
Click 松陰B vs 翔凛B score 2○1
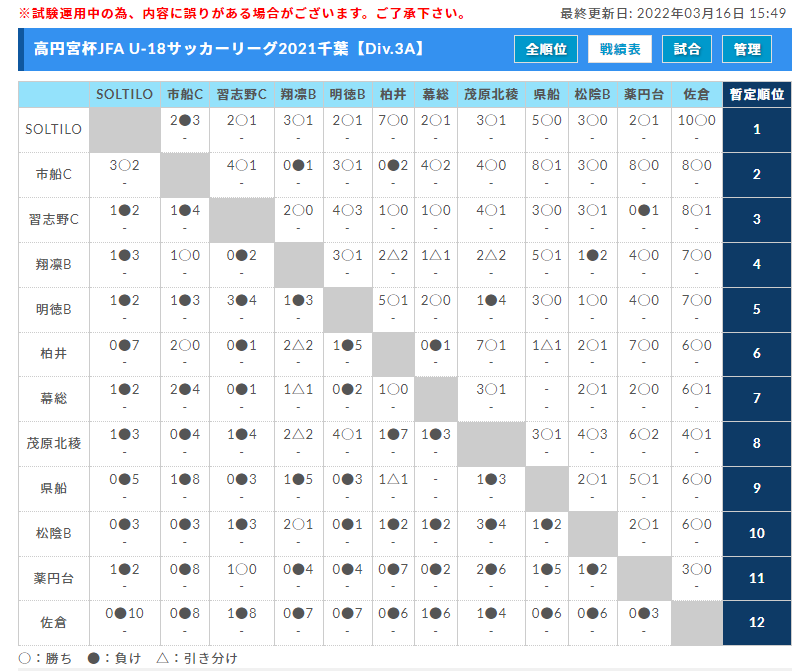pyautogui.click(x=299, y=524)
